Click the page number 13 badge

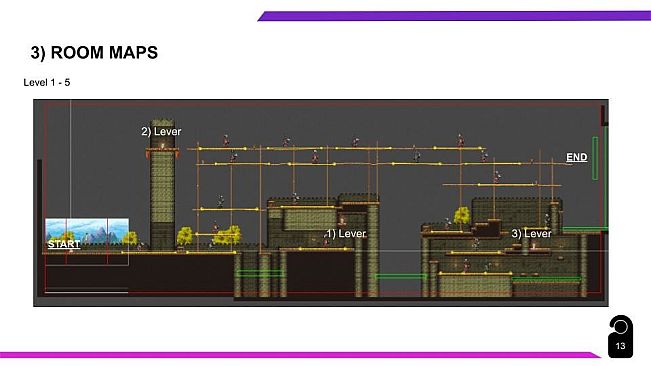[x=620, y=337]
